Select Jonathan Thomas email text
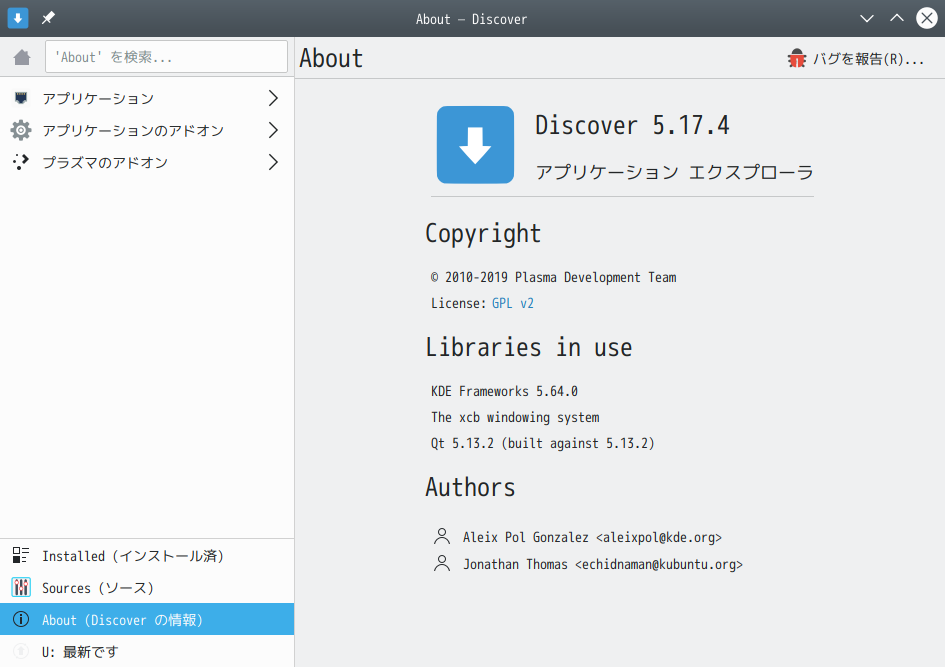The image size is (945, 667). pyautogui.click(x=659, y=565)
